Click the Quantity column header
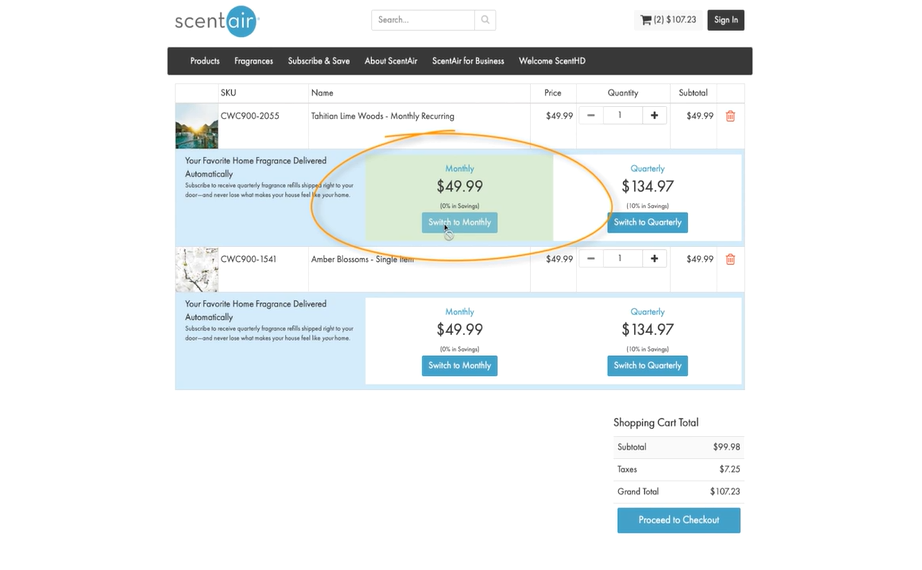 tap(623, 93)
